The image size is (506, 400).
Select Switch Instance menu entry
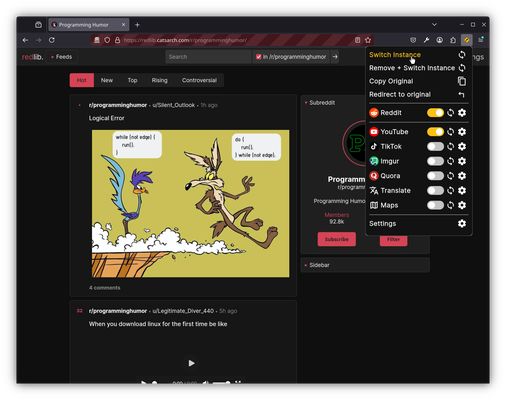(x=418, y=55)
